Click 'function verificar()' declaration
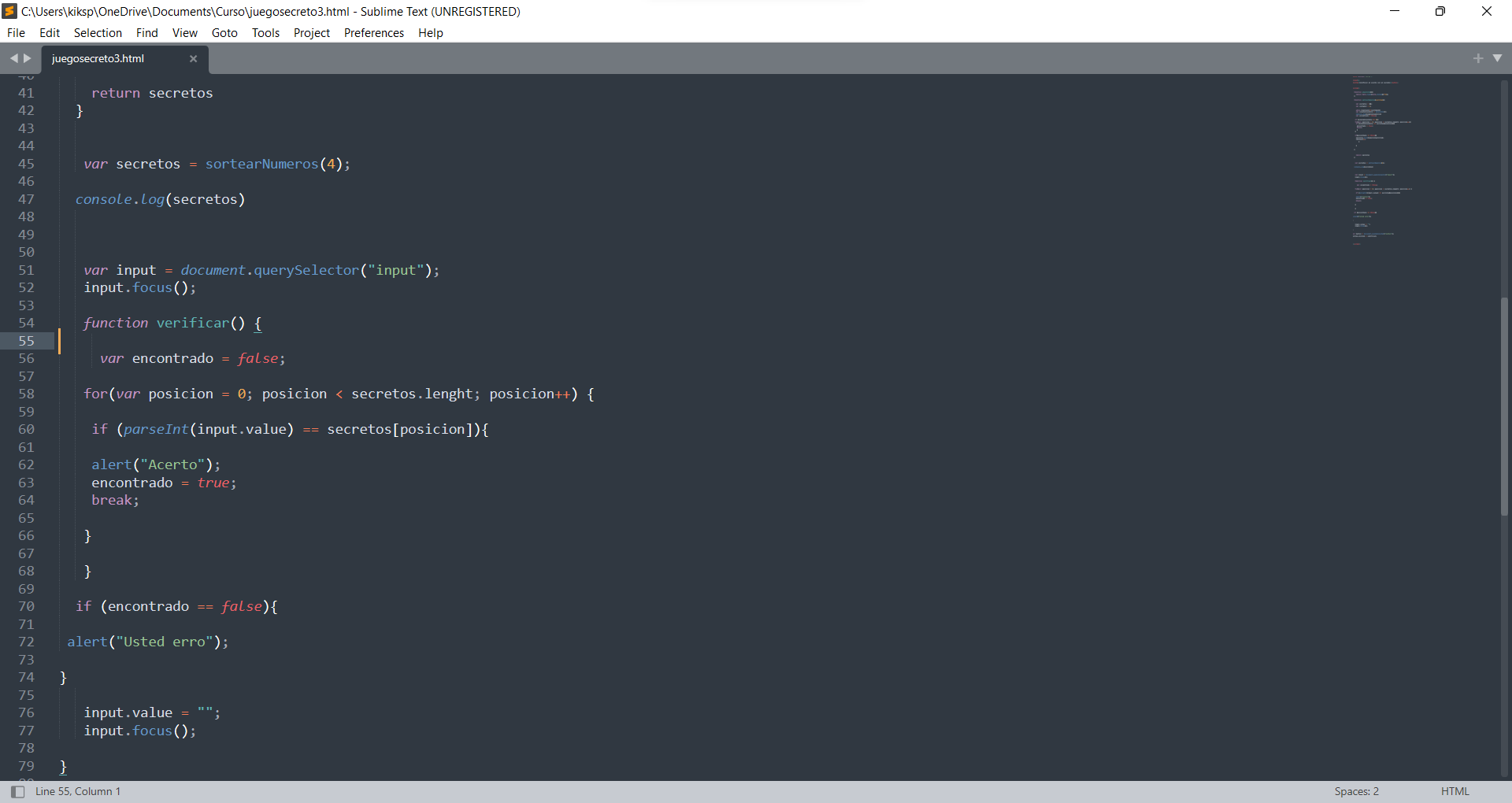 click(165, 323)
